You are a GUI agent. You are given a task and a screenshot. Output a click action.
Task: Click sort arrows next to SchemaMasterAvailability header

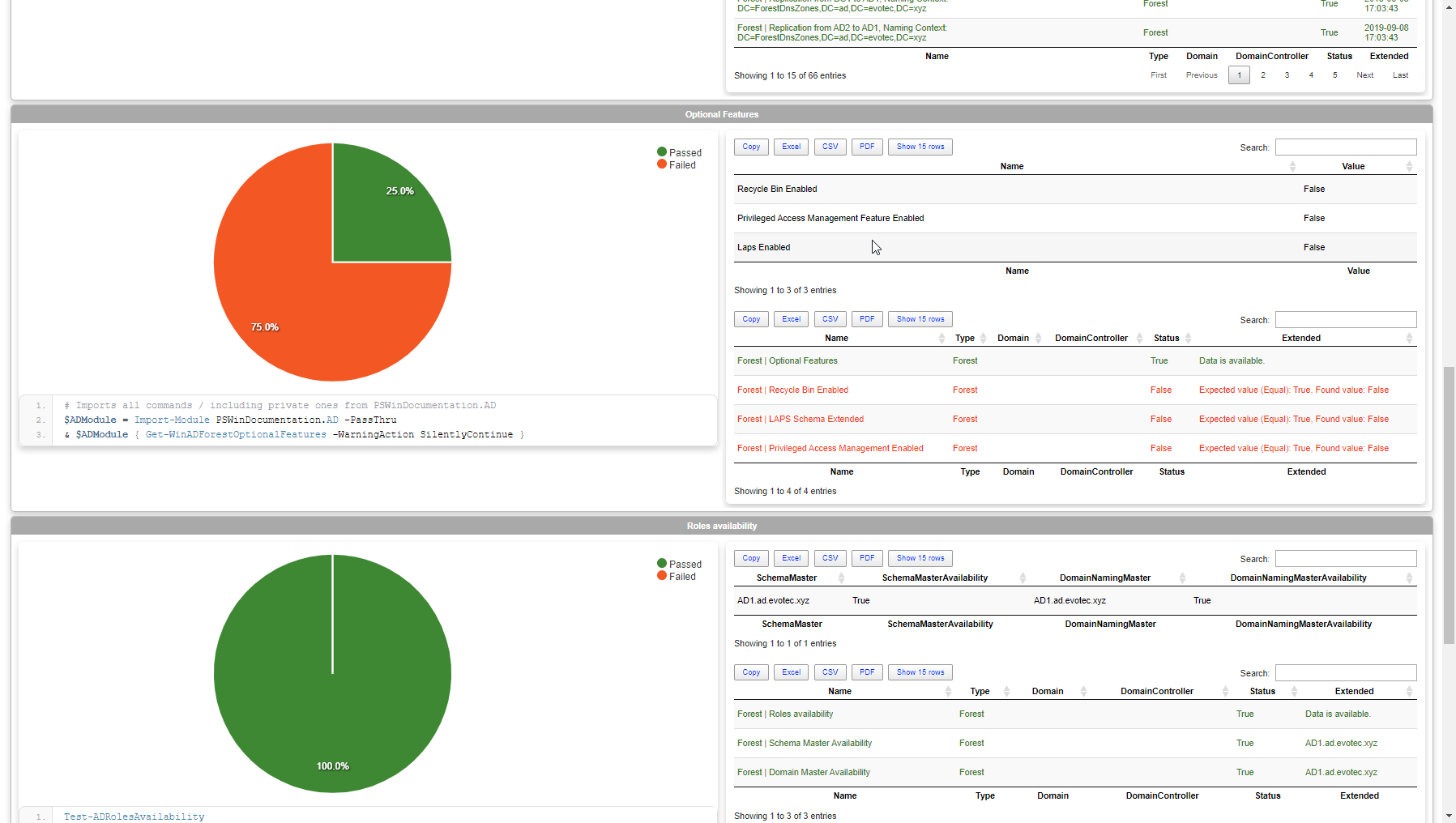1023,578
